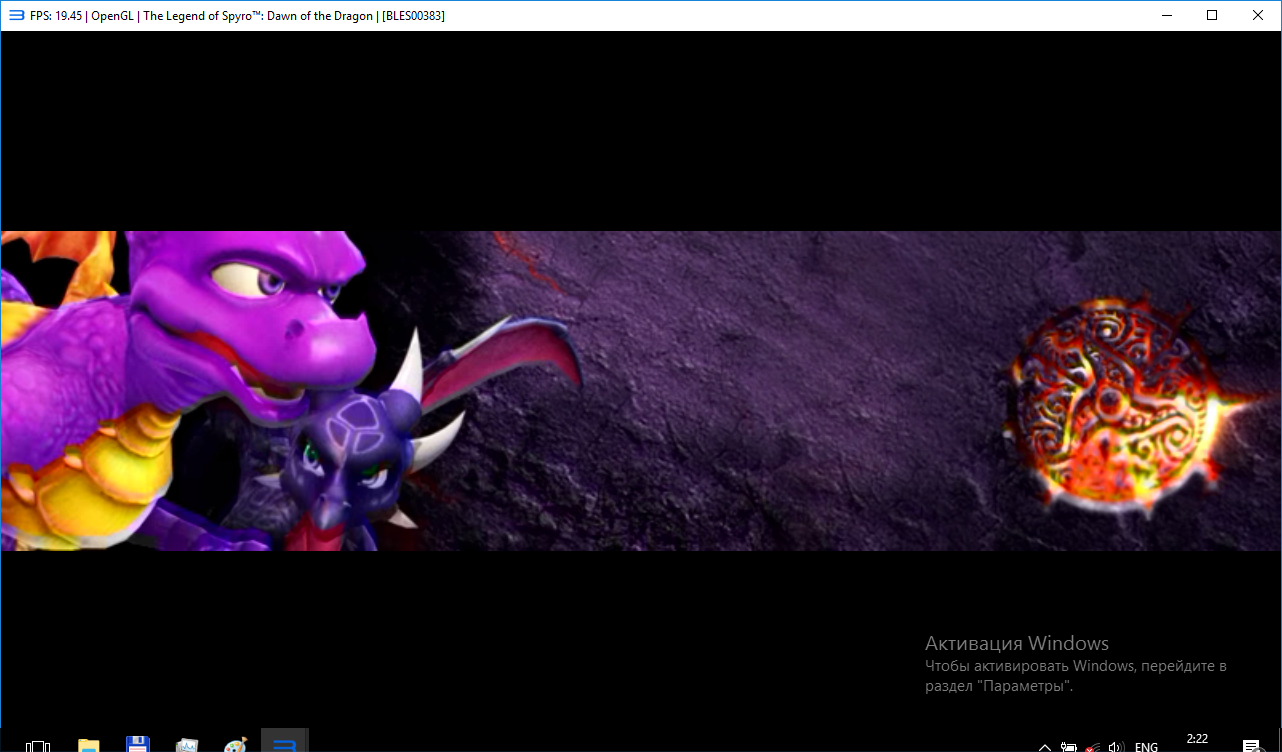Open the volume speaker tray icon
Screen dimensions: 1282x752
1116,746
